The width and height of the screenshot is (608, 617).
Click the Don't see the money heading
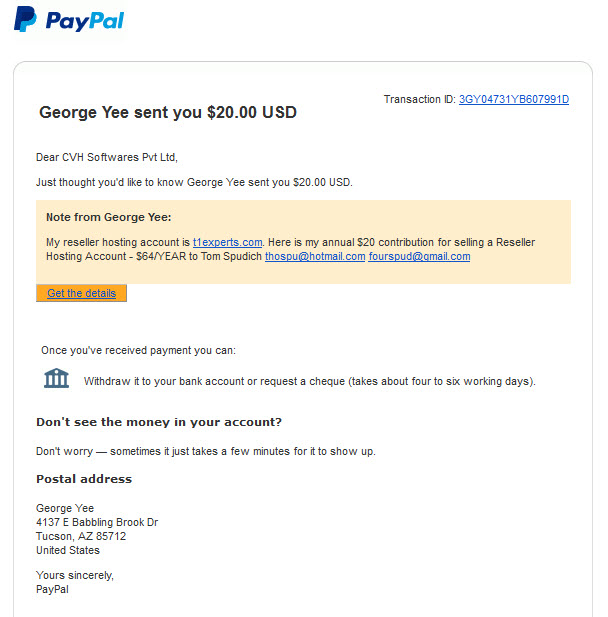(x=159, y=422)
